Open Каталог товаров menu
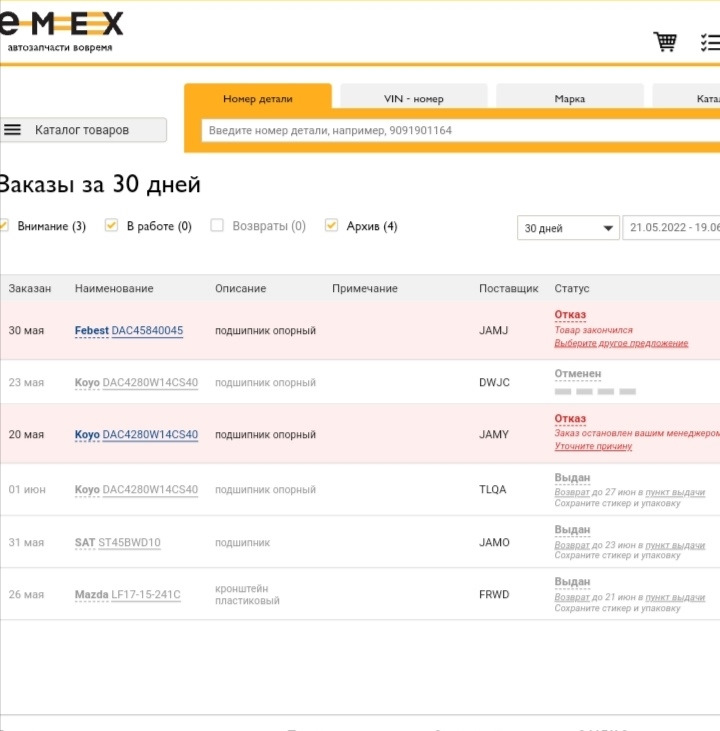The width and height of the screenshot is (720, 731). [83, 130]
